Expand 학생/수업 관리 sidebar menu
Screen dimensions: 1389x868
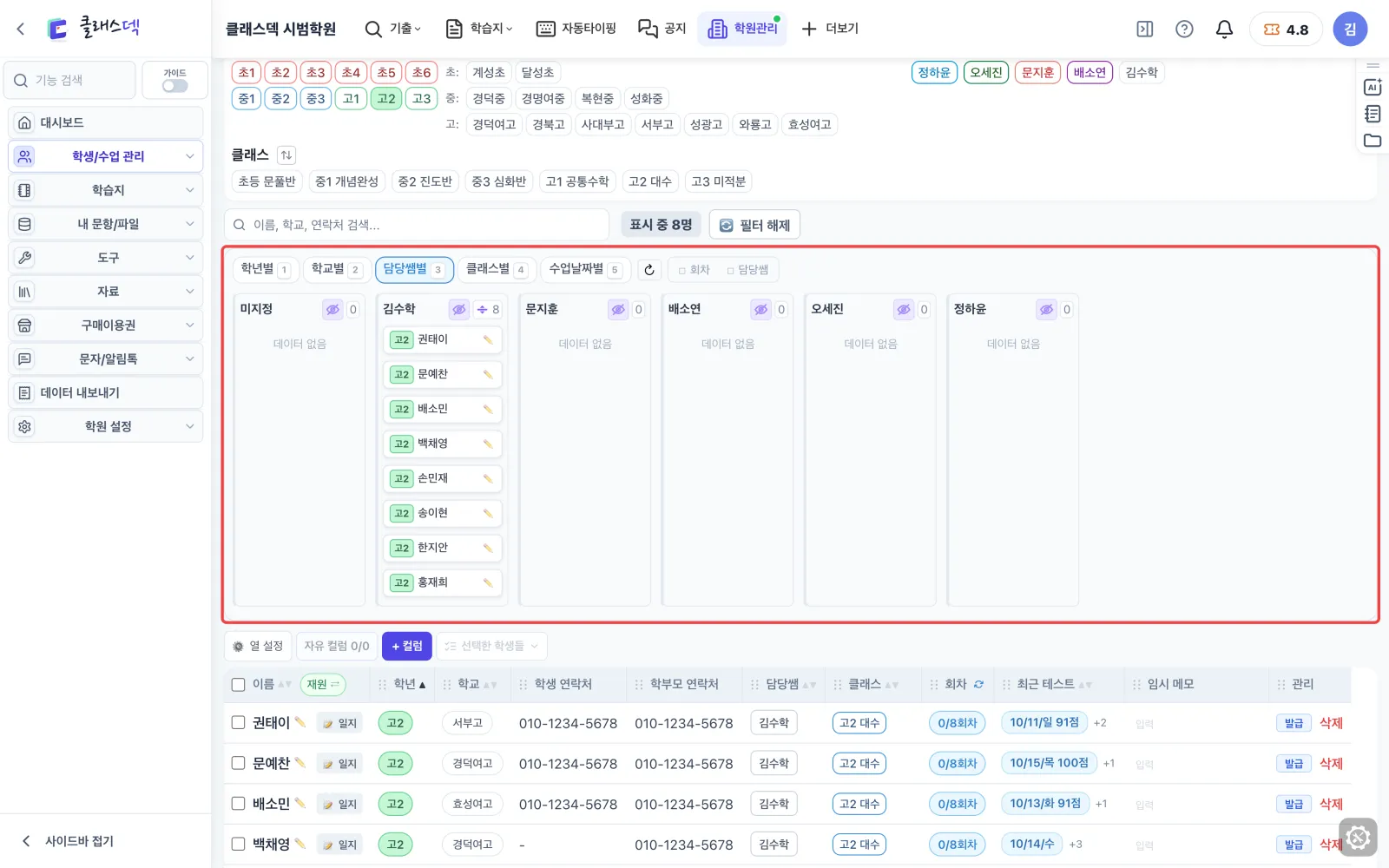106,156
